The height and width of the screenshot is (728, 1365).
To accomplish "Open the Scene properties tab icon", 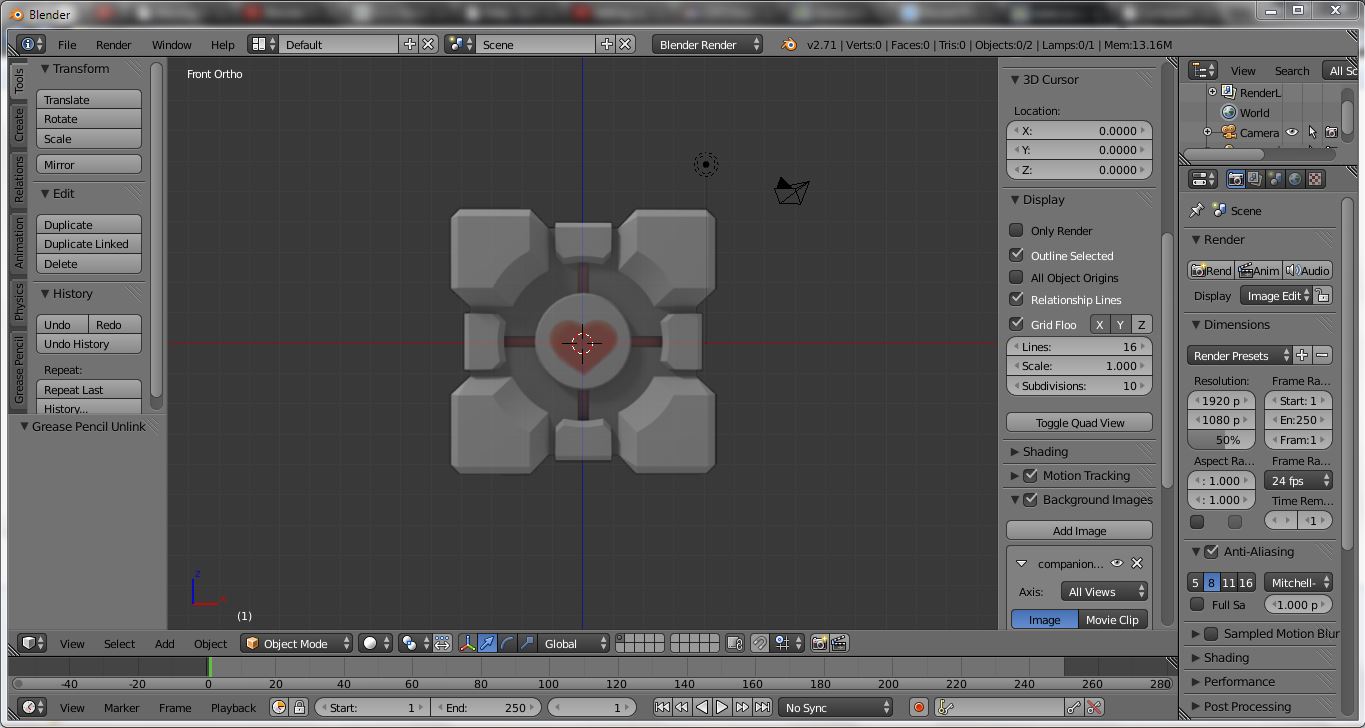I will (x=1275, y=179).
